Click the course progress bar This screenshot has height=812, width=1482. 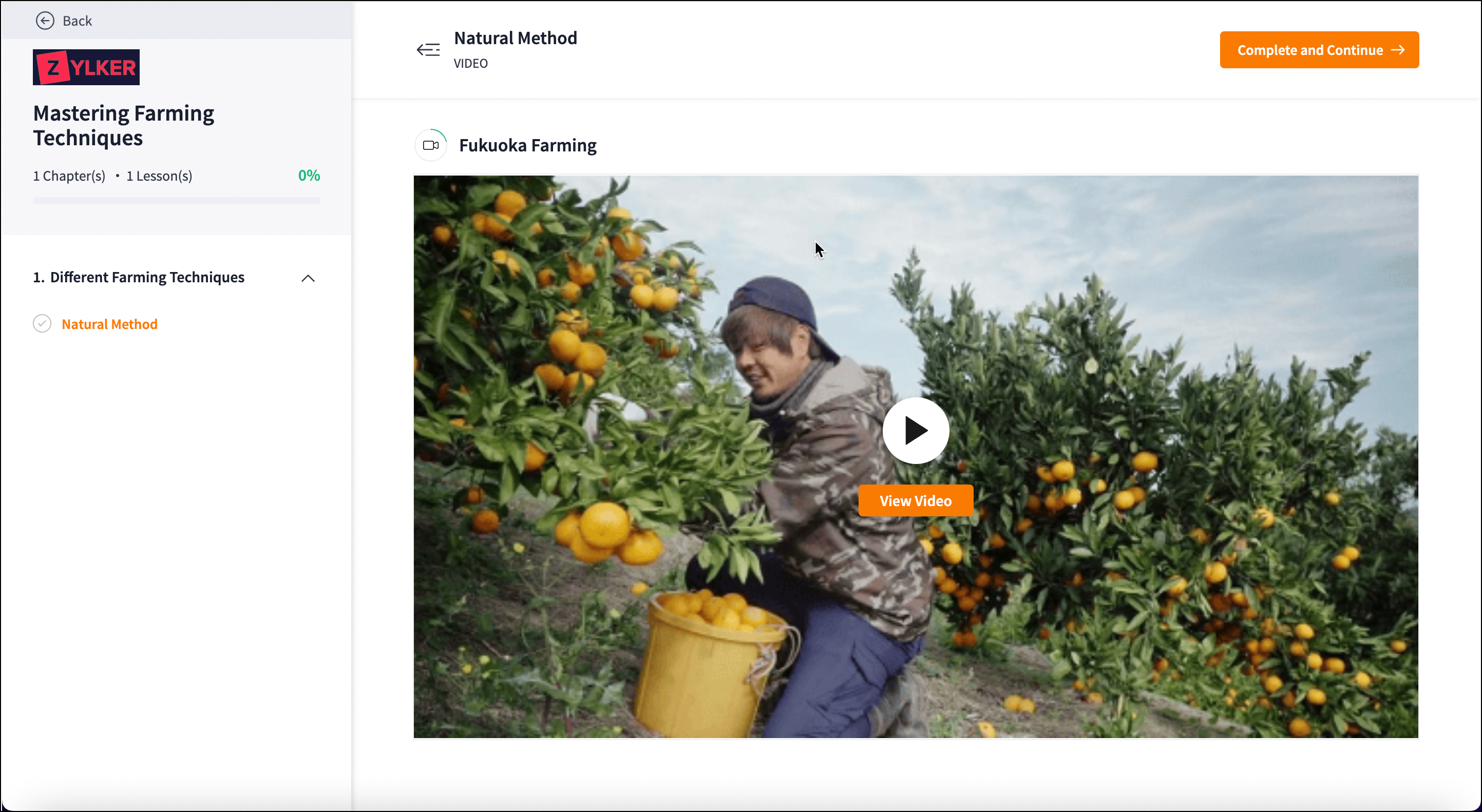click(x=177, y=201)
